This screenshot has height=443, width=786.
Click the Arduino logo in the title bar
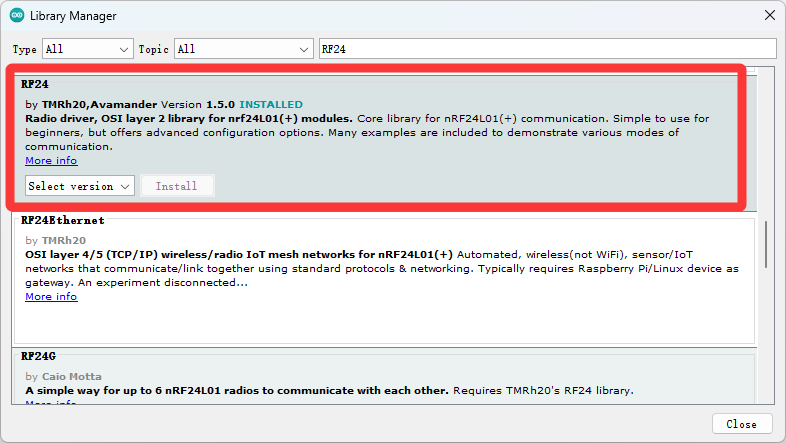[17, 16]
